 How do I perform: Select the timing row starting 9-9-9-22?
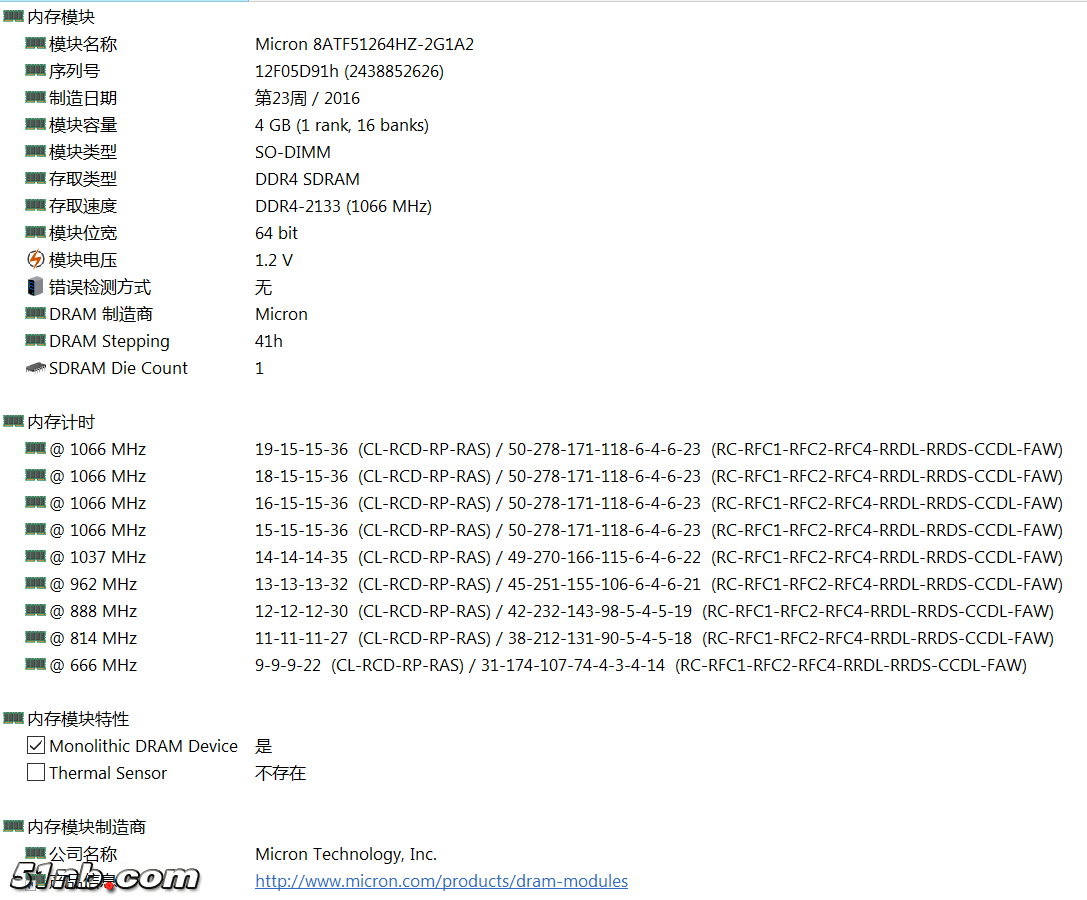coord(641,666)
